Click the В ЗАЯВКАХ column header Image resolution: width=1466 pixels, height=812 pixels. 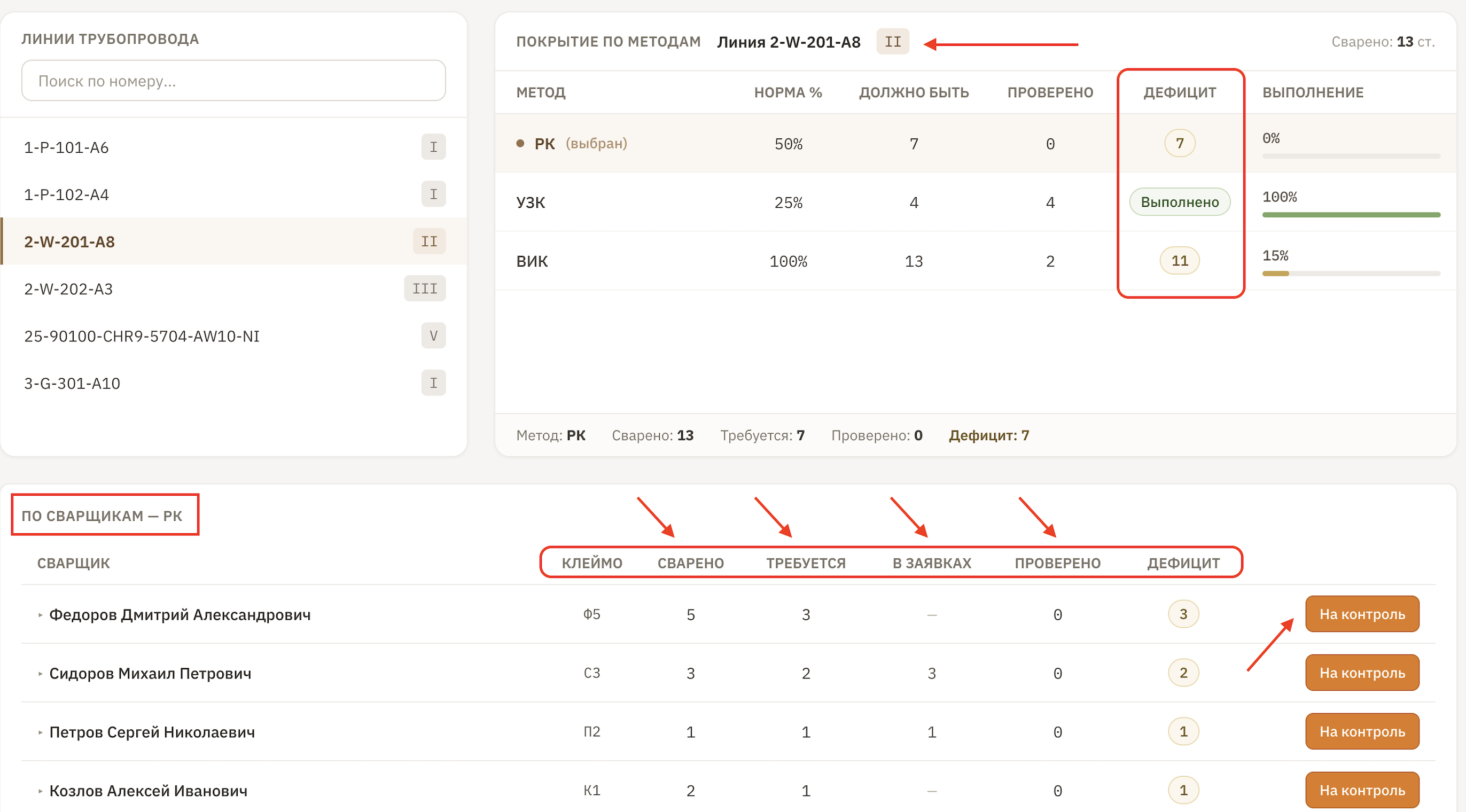click(932, 564)
